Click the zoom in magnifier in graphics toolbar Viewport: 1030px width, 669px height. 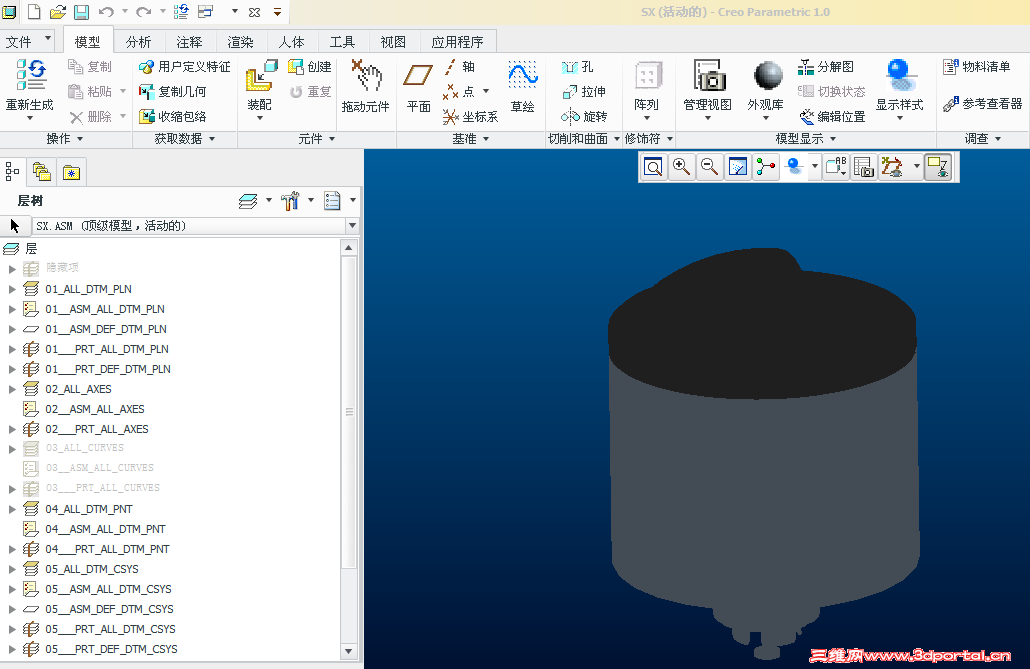tap(682, 168)
